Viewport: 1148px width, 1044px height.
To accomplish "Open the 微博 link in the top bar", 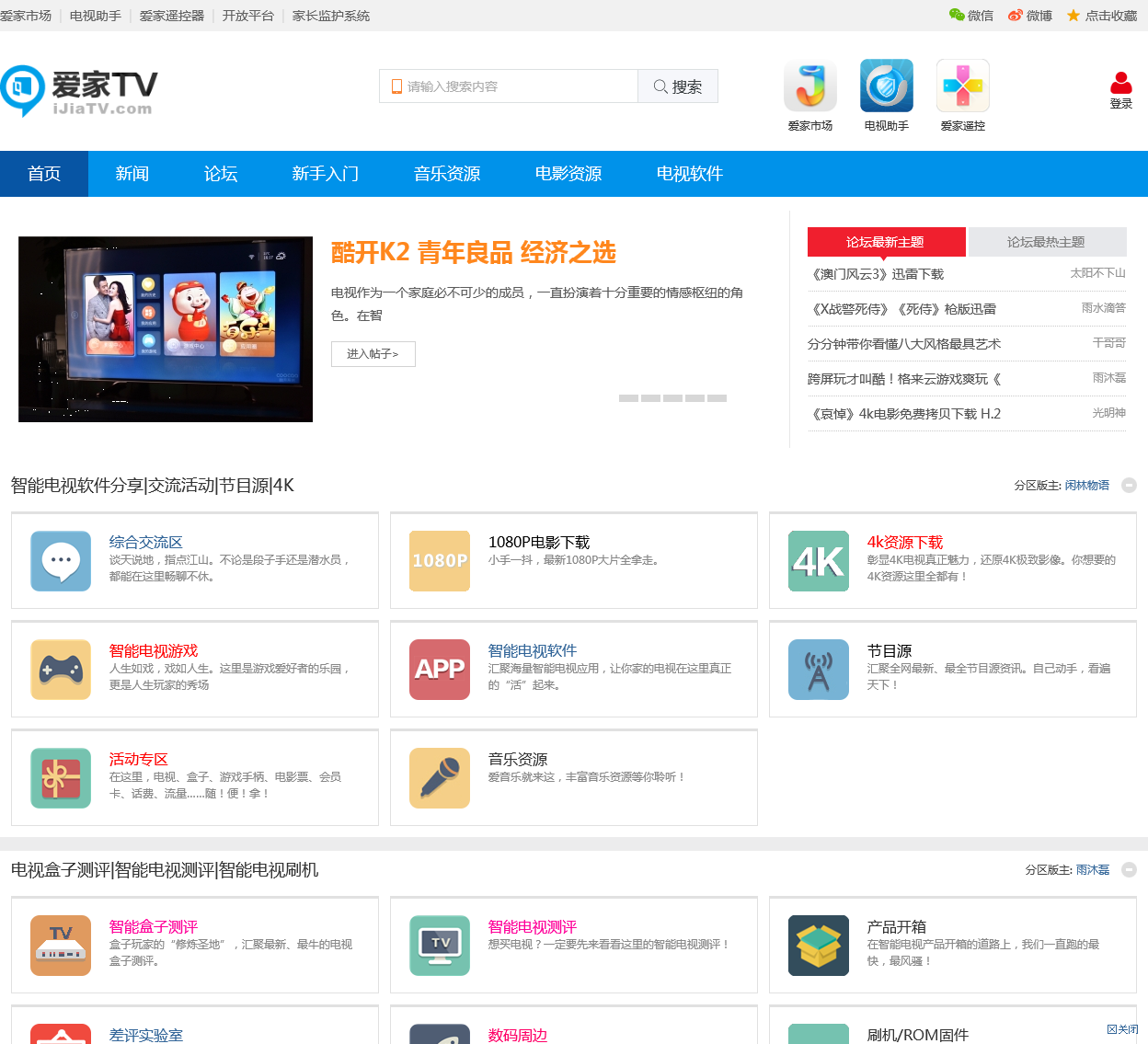I will pyautogui.click(x=1030, y=16).
